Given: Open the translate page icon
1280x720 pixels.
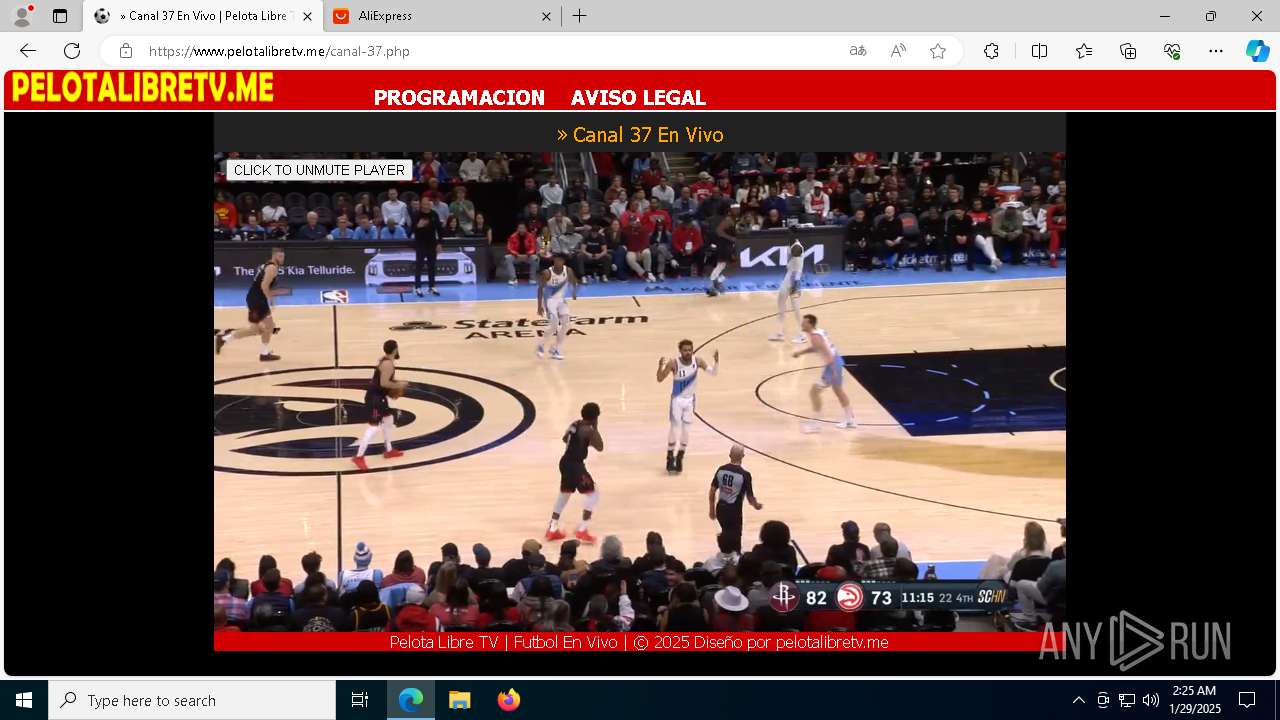Looking at the screenshot, I should (858, 51).
